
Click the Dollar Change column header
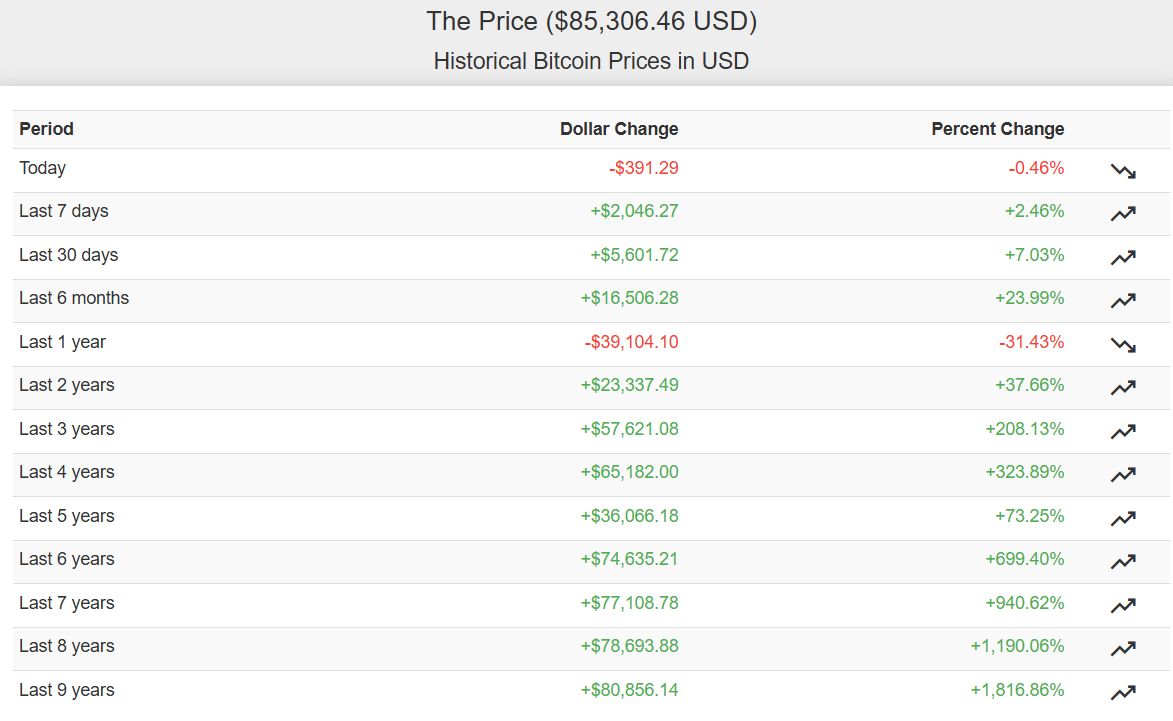619,129
